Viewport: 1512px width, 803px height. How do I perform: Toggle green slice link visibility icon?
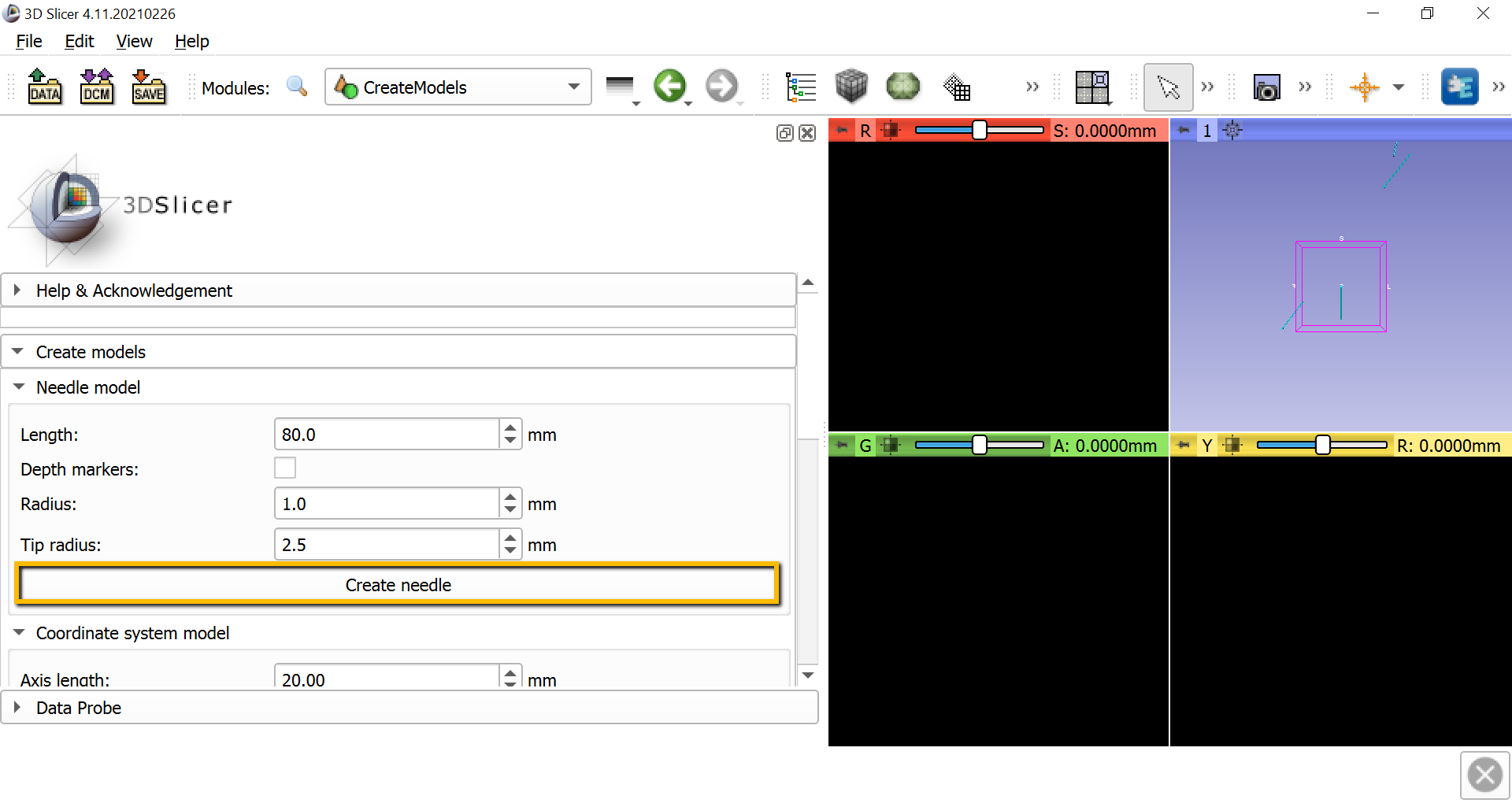(891, 446)
